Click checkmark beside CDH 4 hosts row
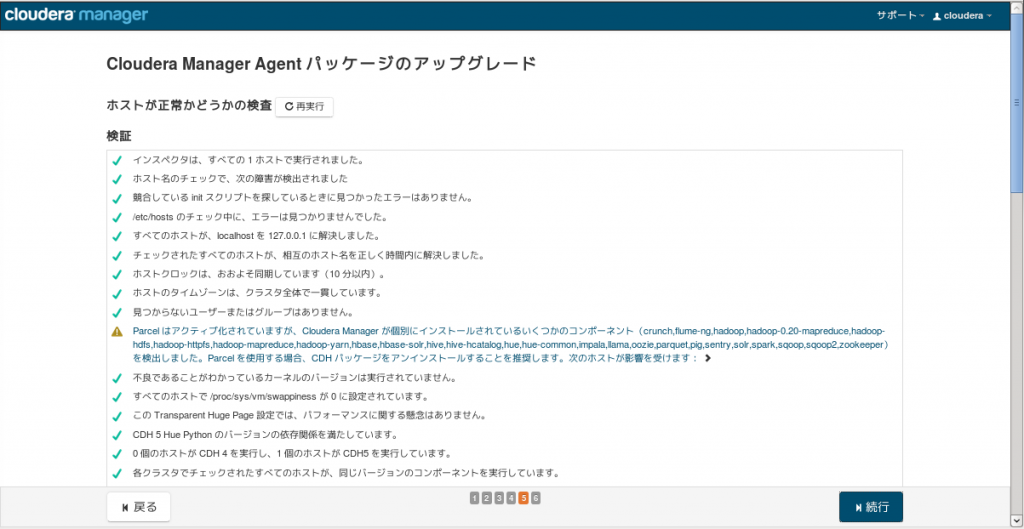This screenshot has width=1024, height=529. click(x=117, y=454)
